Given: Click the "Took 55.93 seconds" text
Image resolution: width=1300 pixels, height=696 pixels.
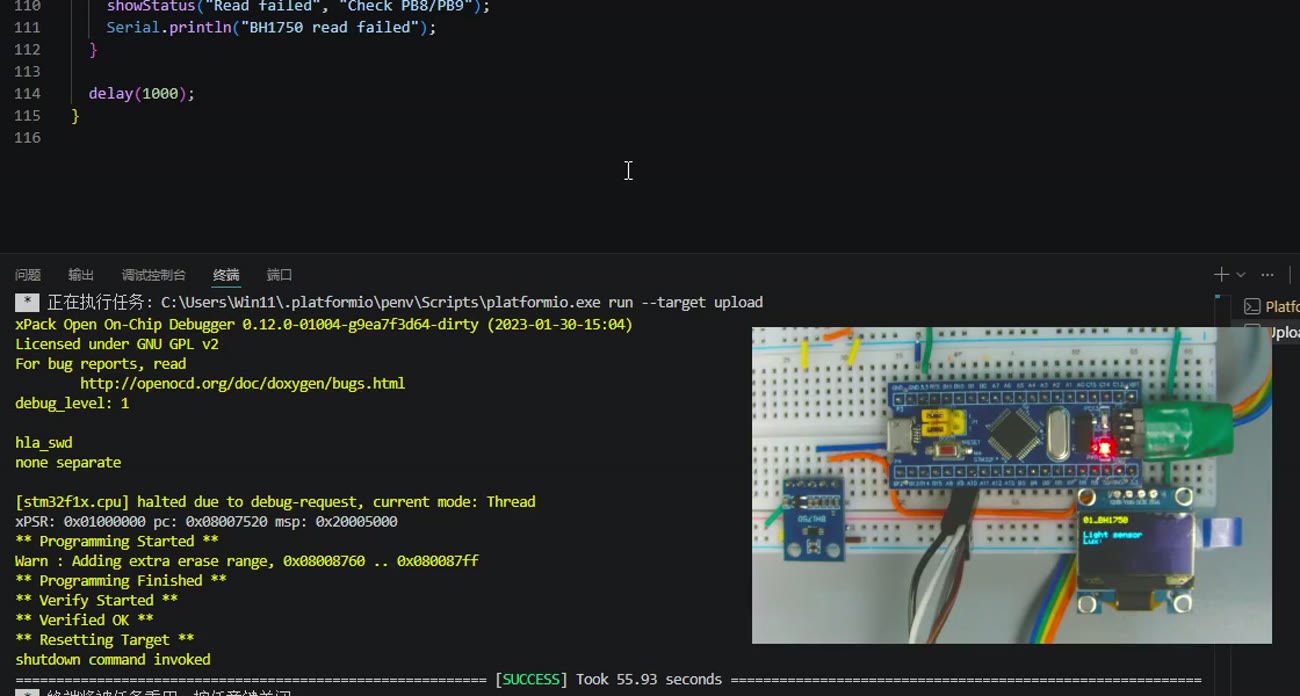Looking at the screenshot, I should pyautogui.click(x=649, y=679).
